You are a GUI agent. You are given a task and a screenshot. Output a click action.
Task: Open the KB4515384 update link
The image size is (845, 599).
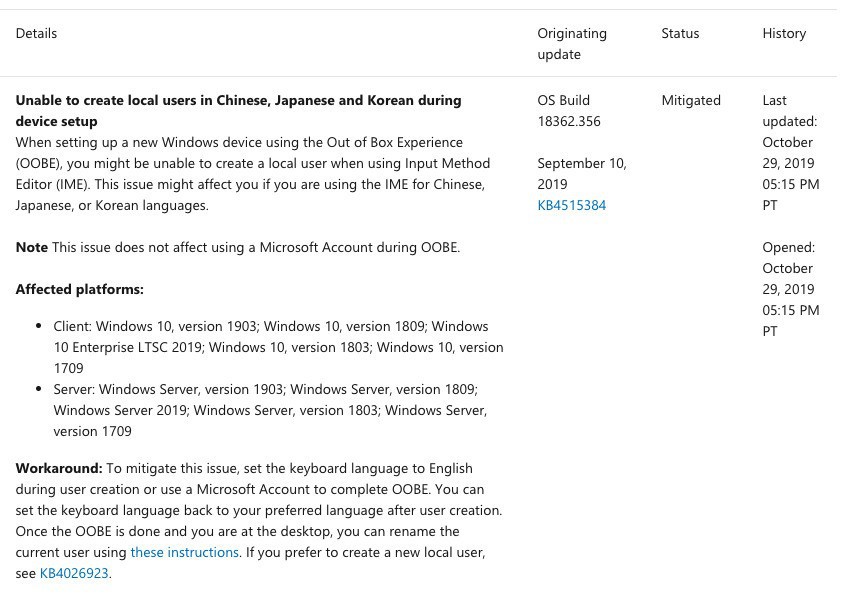point(571,205)
